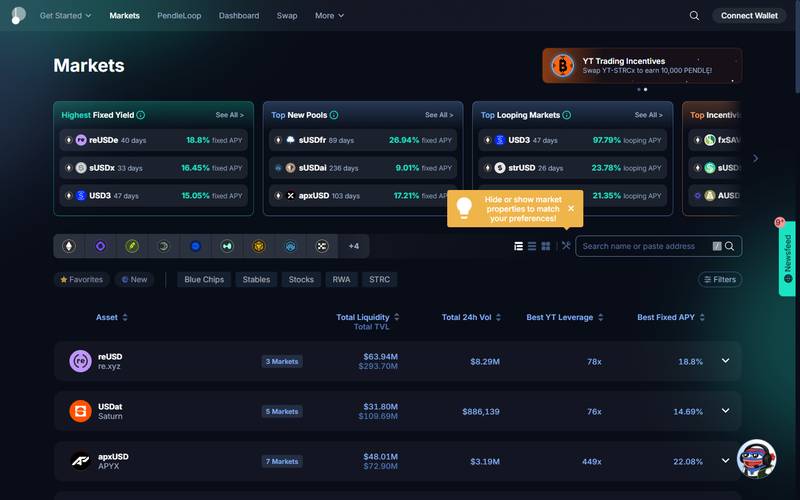Open the Dashboard nav tab

click(x=239, y=16)
